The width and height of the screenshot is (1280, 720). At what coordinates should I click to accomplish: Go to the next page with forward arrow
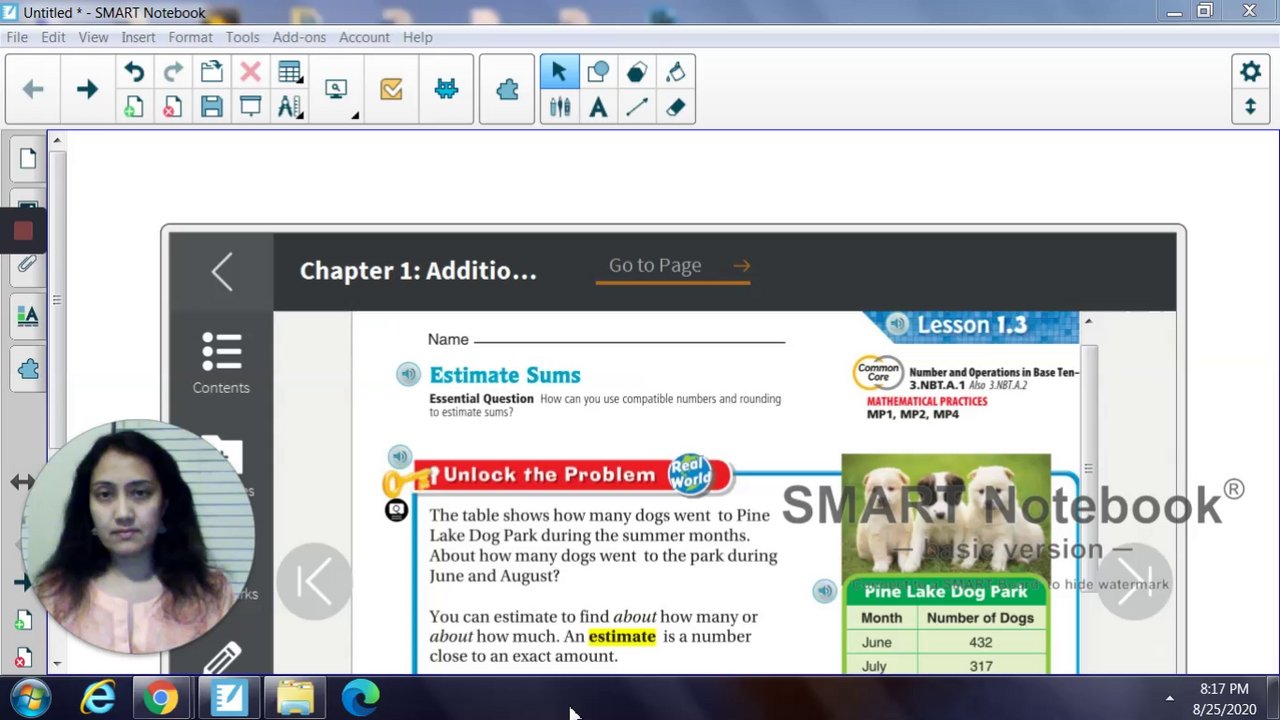(87, 90)
